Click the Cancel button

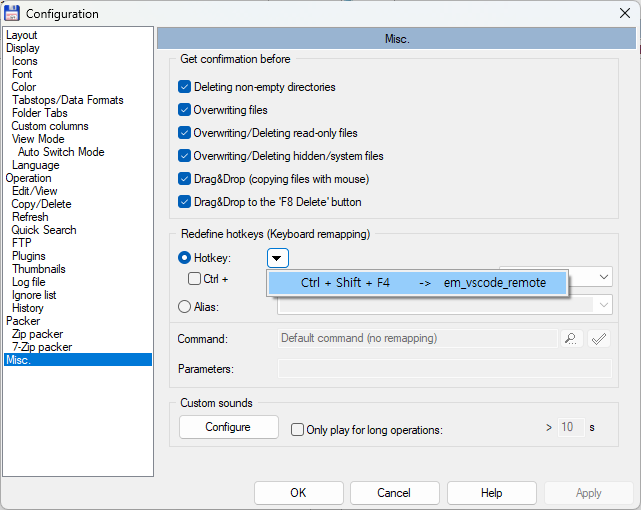pyautogui.click(x=394, y=493)
